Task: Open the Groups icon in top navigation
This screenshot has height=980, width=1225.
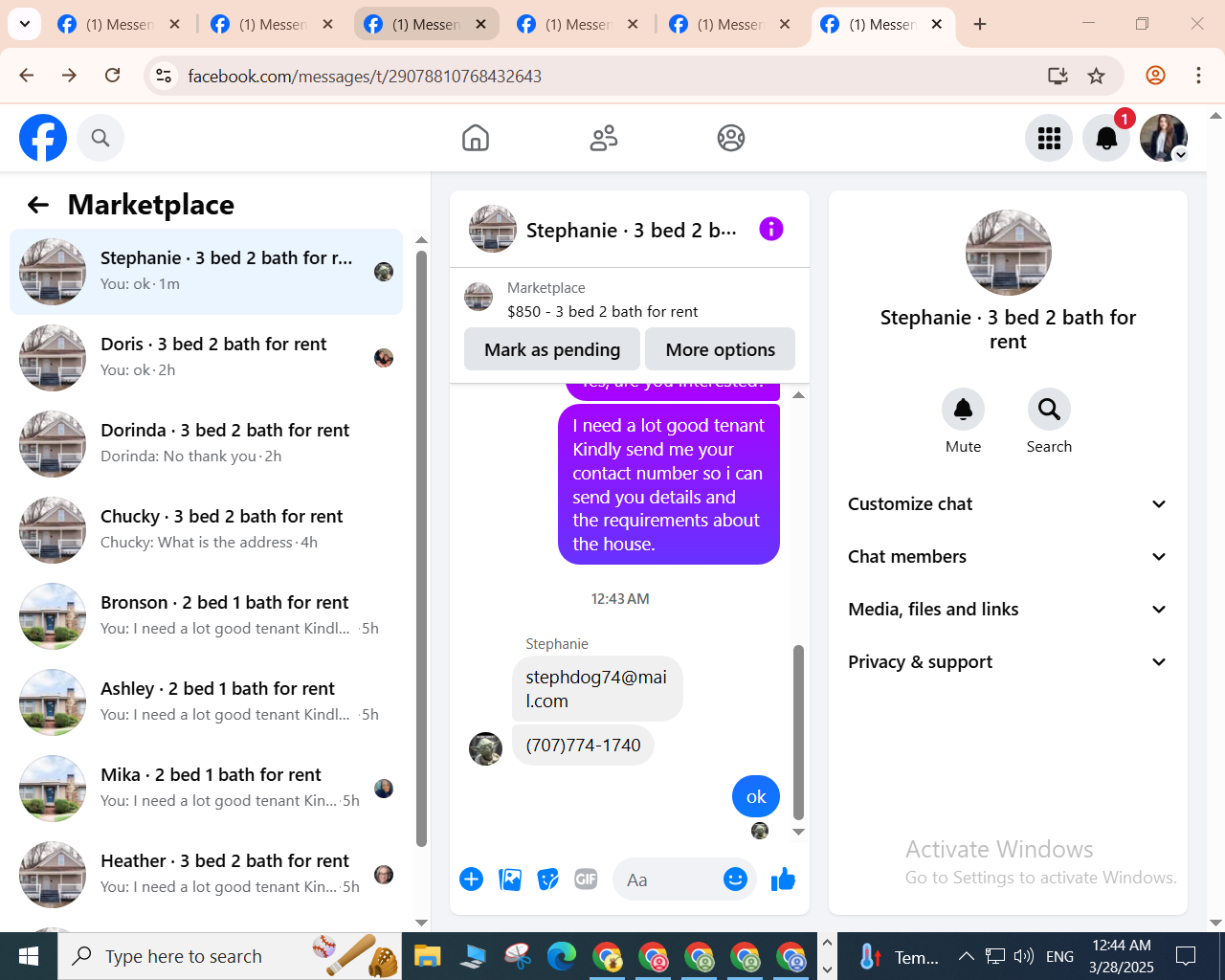Action: point(731,138)
